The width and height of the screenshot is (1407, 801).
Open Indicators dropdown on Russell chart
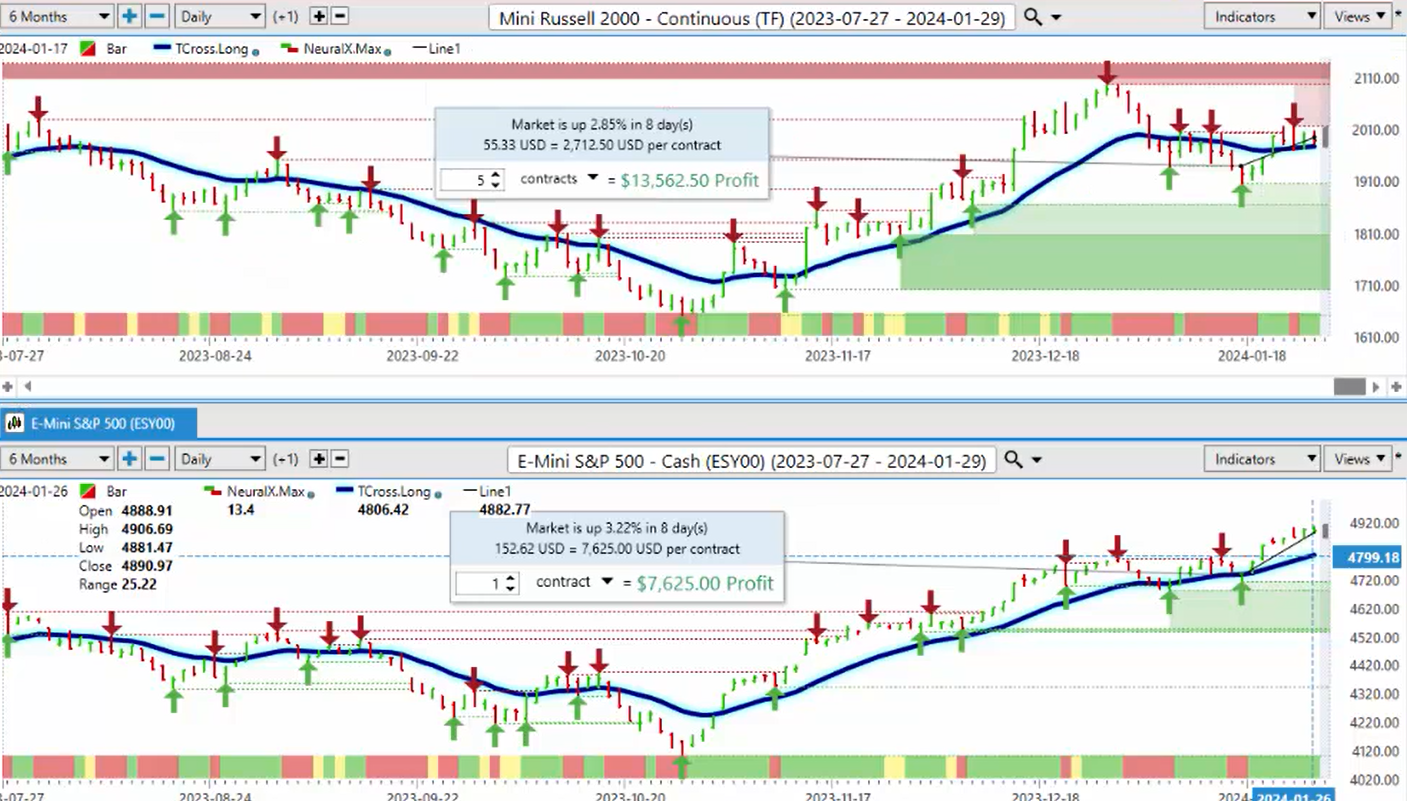pos(1262,16)
